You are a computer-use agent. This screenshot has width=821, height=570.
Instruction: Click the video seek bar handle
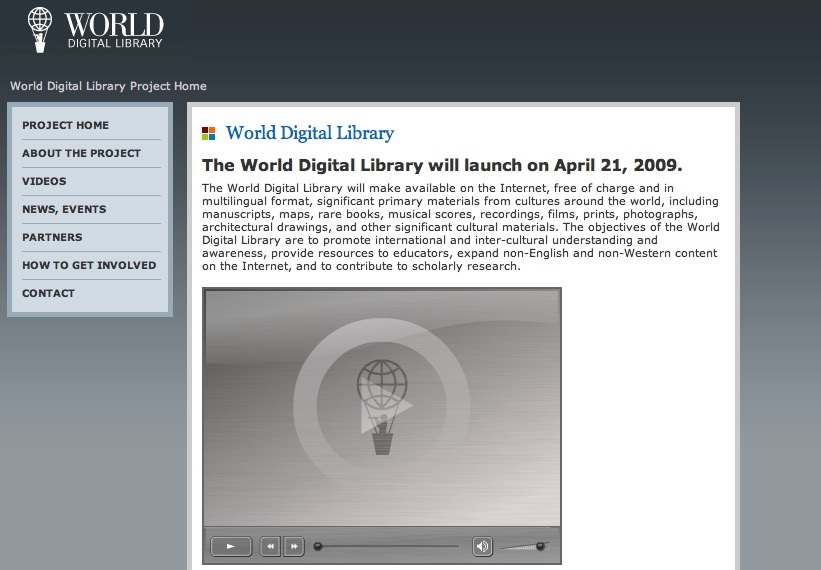[317, 546]
